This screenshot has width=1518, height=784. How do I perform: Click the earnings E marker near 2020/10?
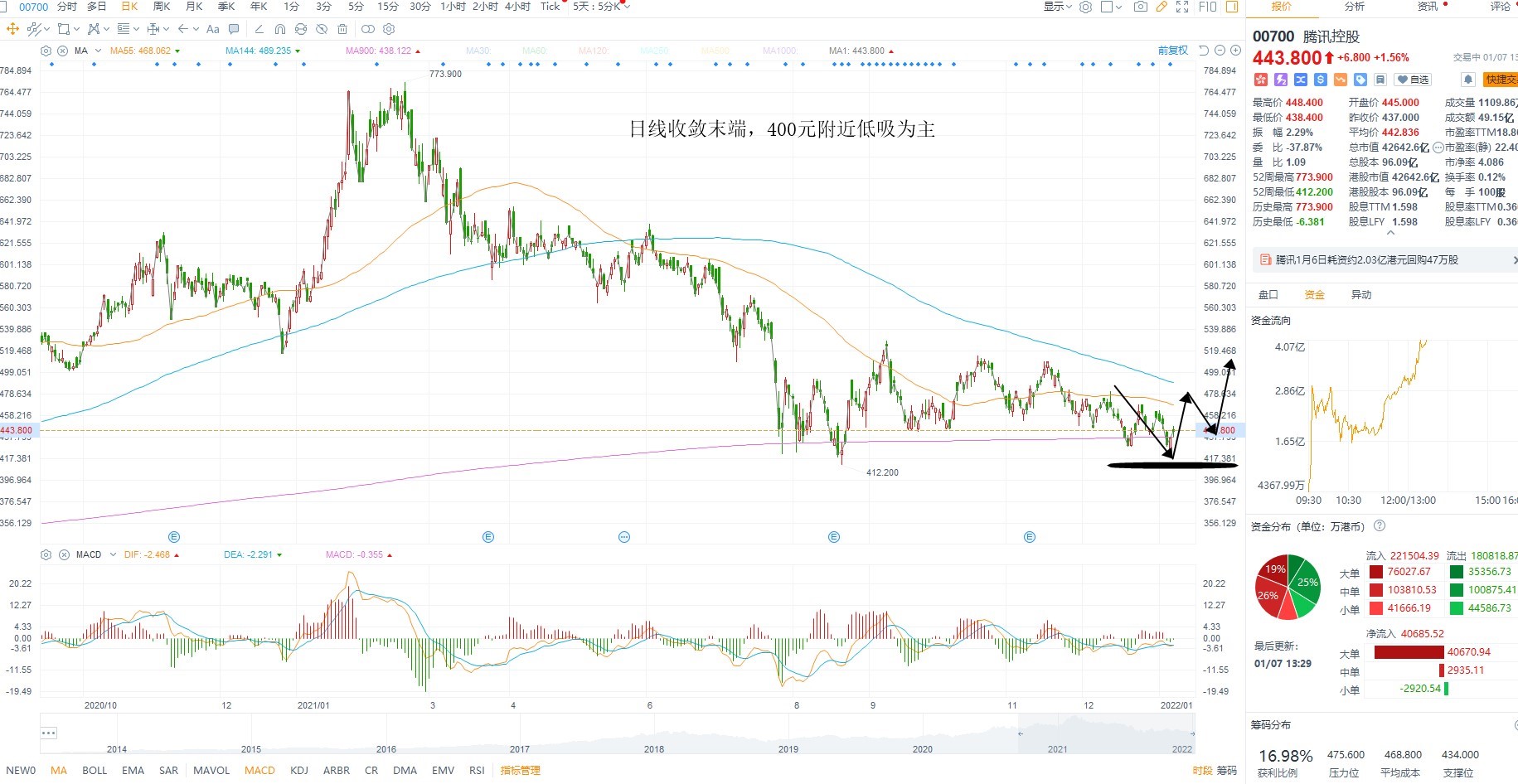[x=174, y=537]
